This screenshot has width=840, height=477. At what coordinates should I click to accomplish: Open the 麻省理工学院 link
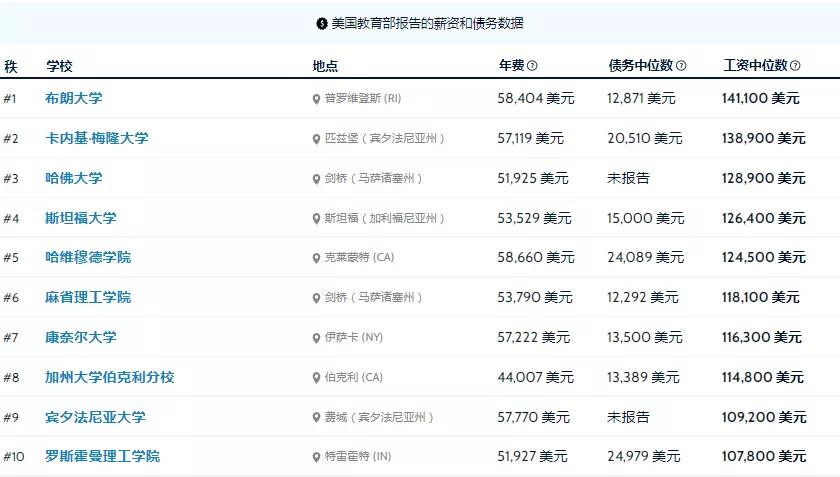click(88, 297)
